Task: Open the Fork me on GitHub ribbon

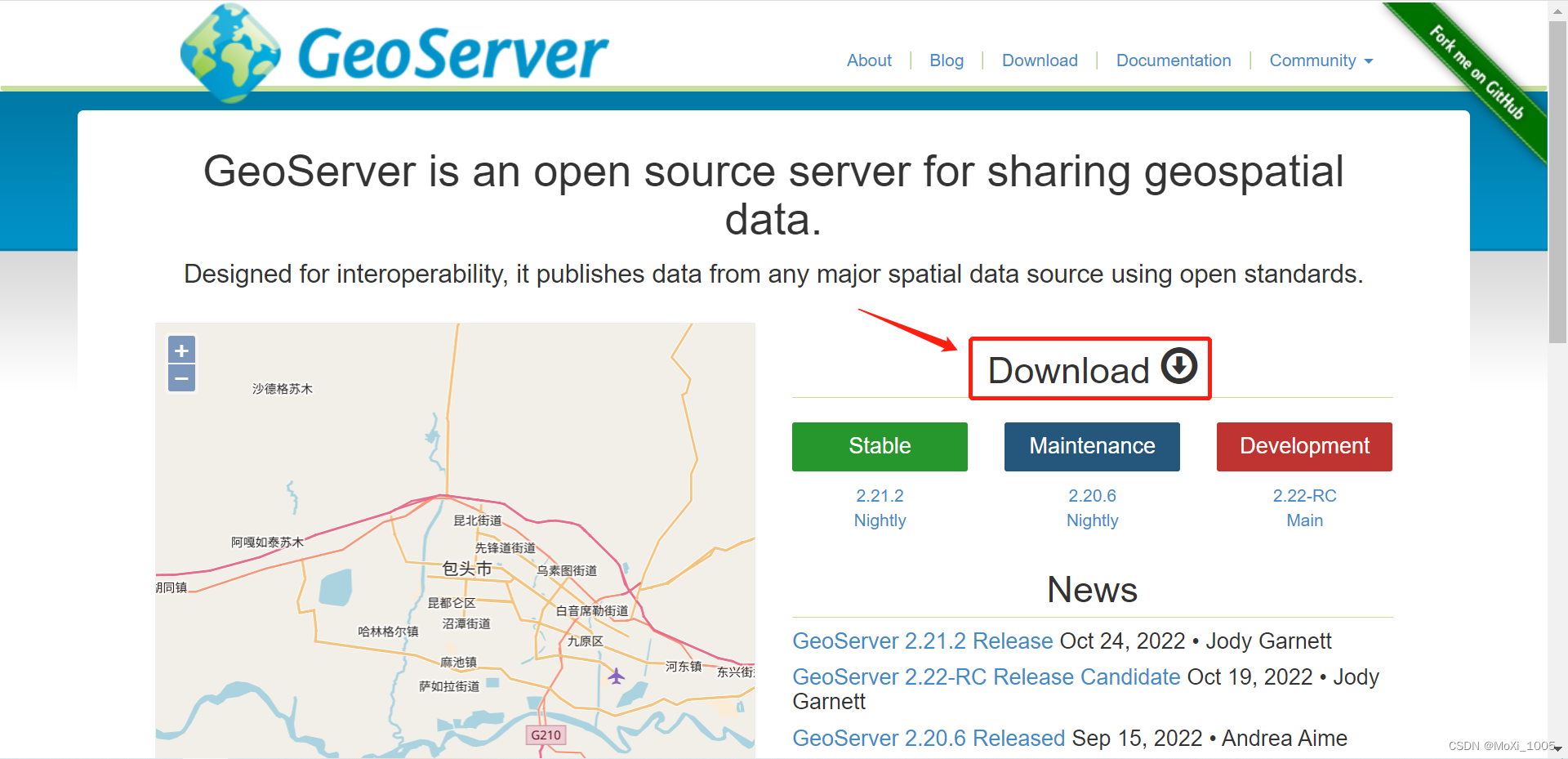Action: 1477,73
